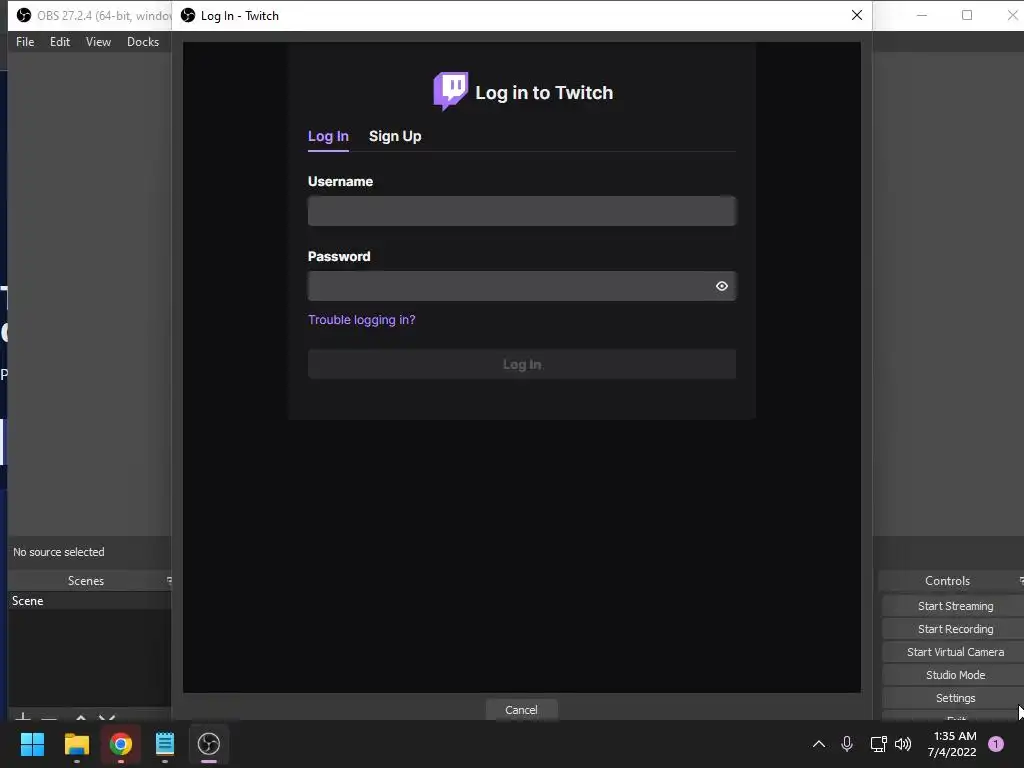Select the Log In tab
Viewport: 1024px width, 768px height.
[328, 136]
